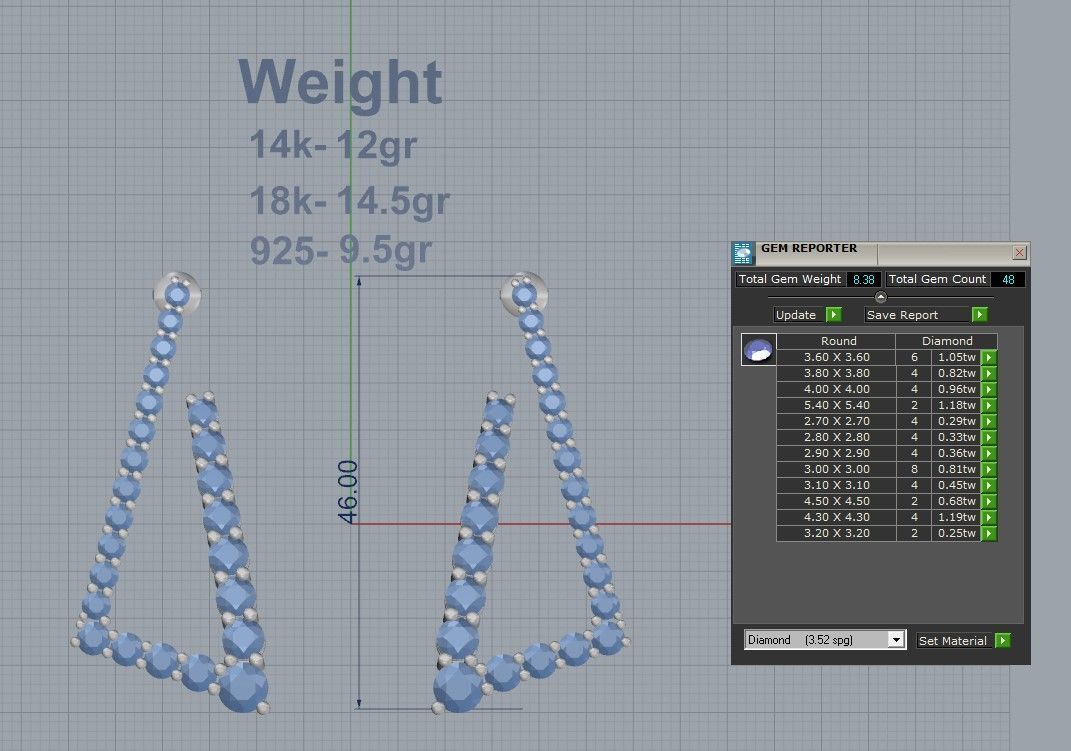
Task: Select the 2.90 X 2.90 size cell
Action: pyautogui.click(x=837, y=453)
